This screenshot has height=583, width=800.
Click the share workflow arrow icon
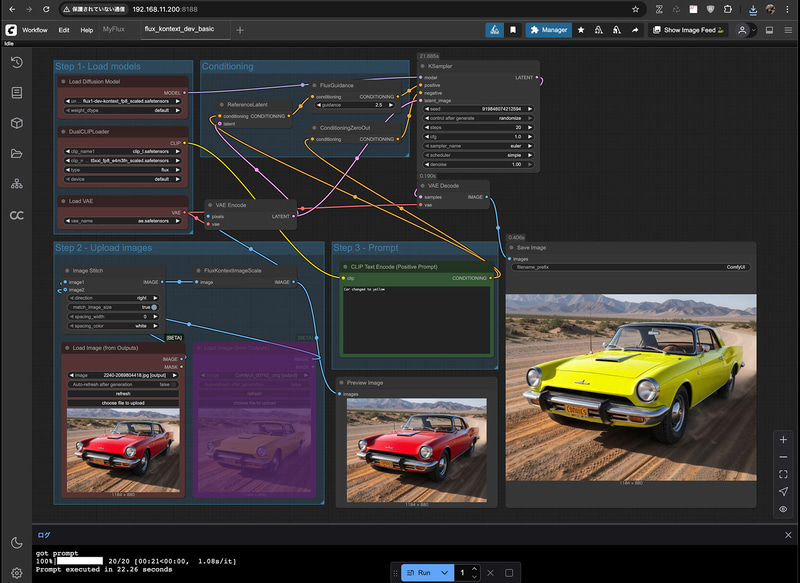coord(635,31)
